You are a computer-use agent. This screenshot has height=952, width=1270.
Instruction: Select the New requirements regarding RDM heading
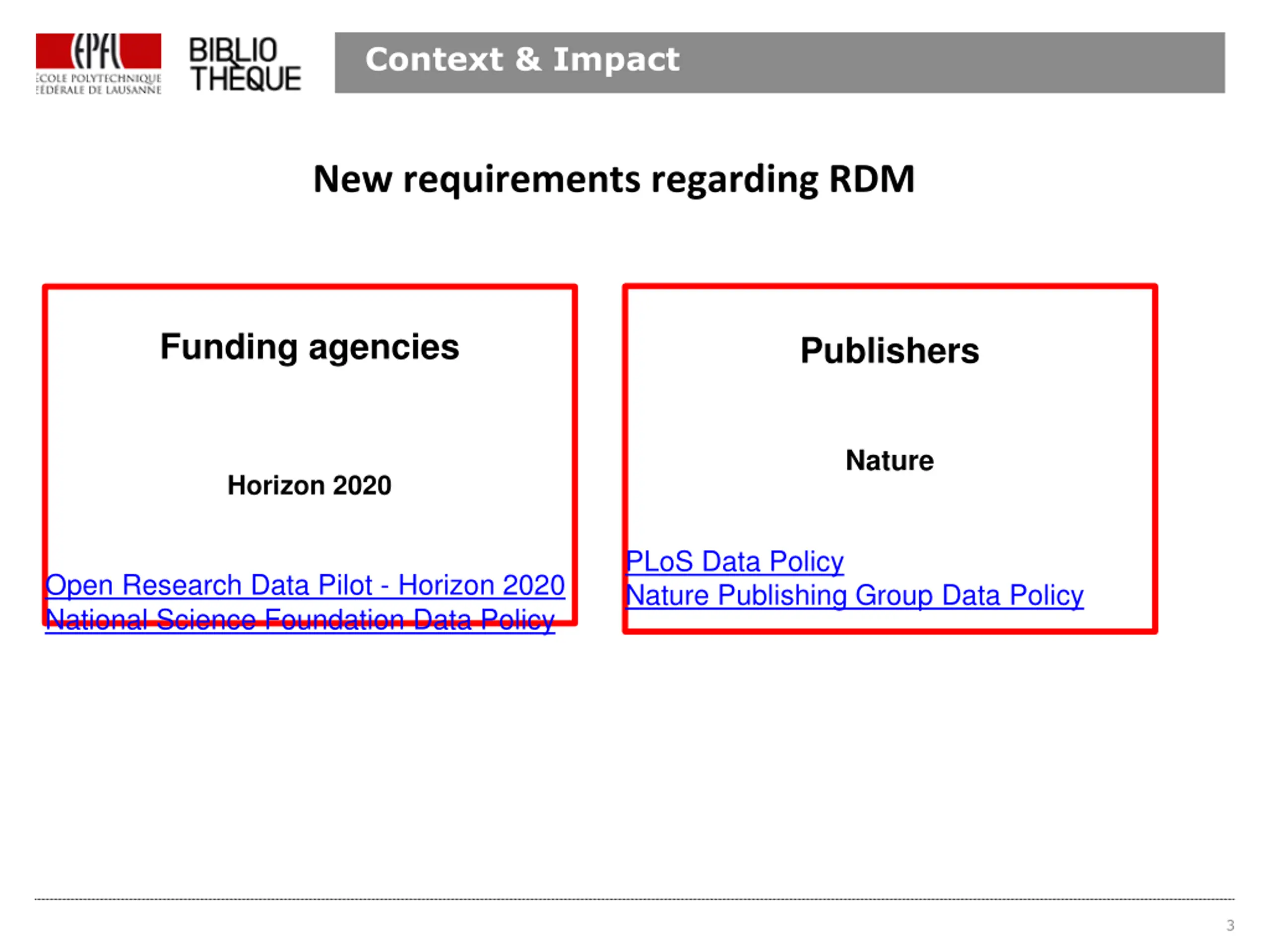(614, 179)
